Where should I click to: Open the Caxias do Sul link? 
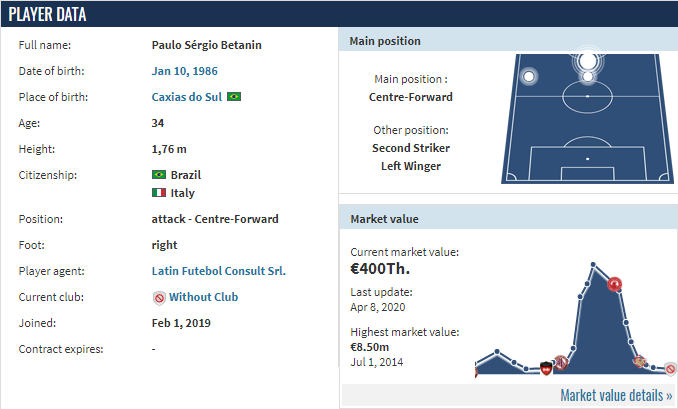tap(187, 97)
